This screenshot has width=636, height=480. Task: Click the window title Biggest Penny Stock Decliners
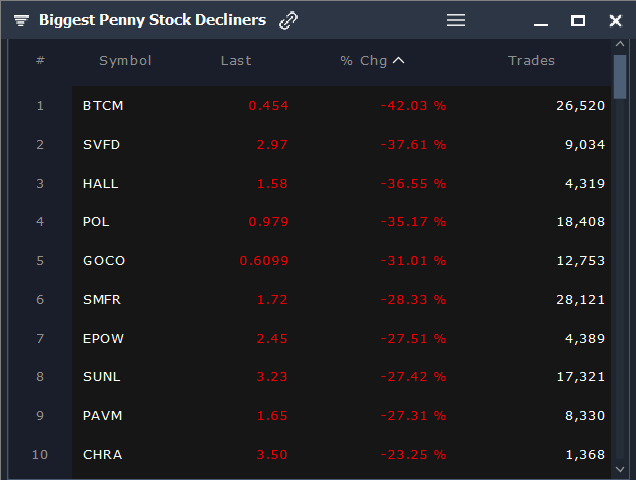(x=152, y=20)
